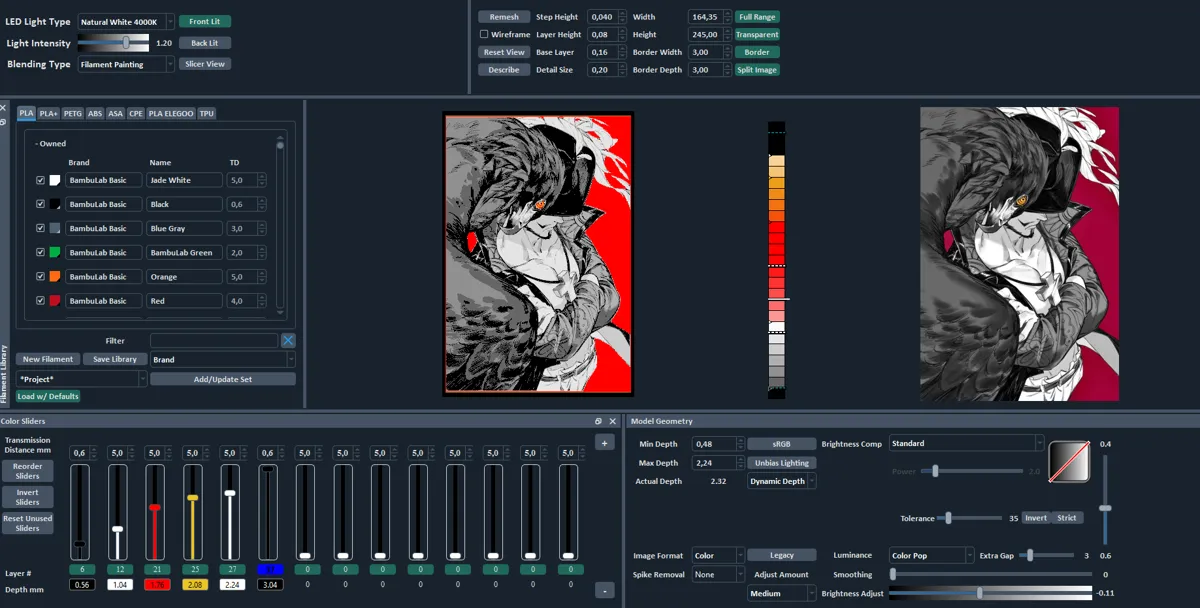Screen dimensions: 1200x608
Task: Click the Remesh button
Action: [504, 17]
